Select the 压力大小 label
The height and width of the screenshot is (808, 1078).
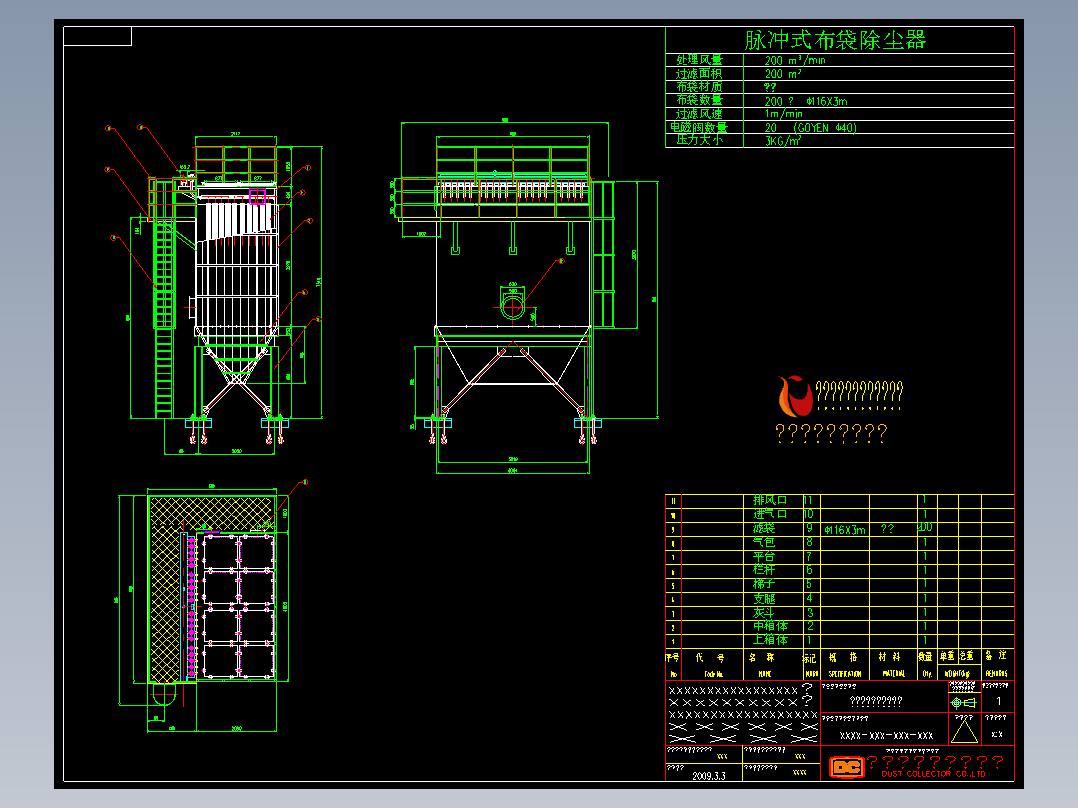point(699,140)
